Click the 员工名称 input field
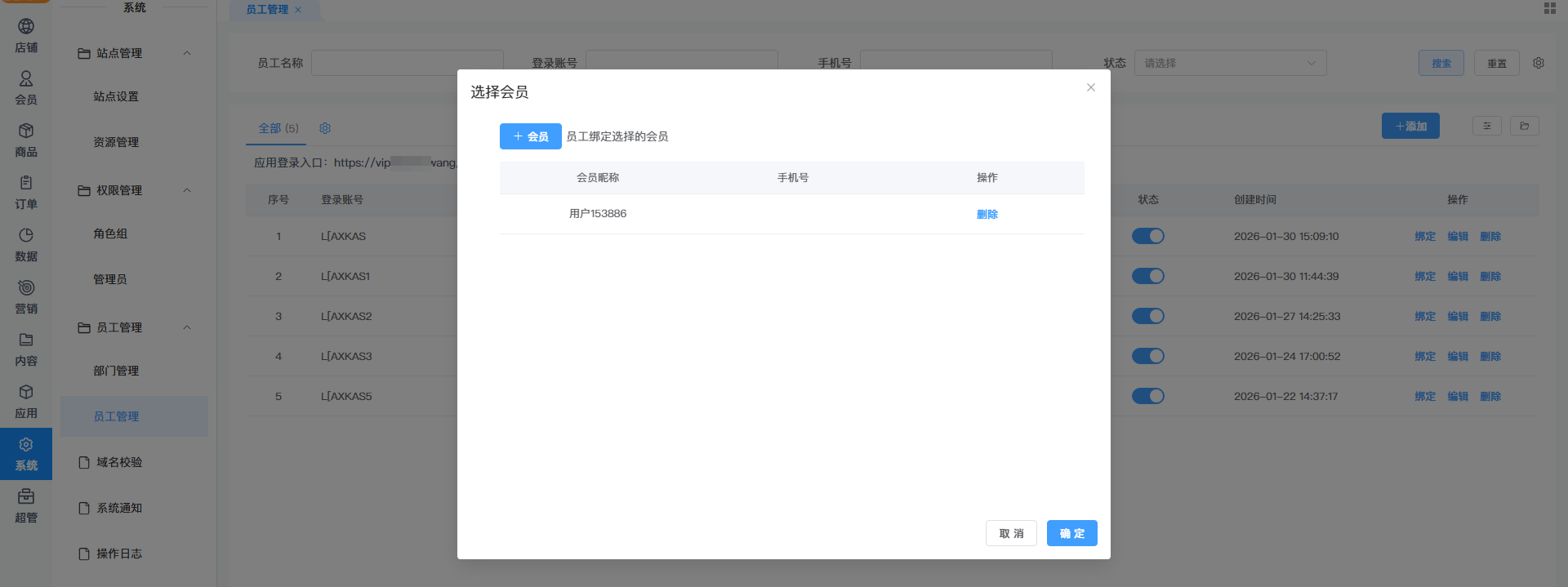This screenshot has height=587, width=1568. point(407,63)
